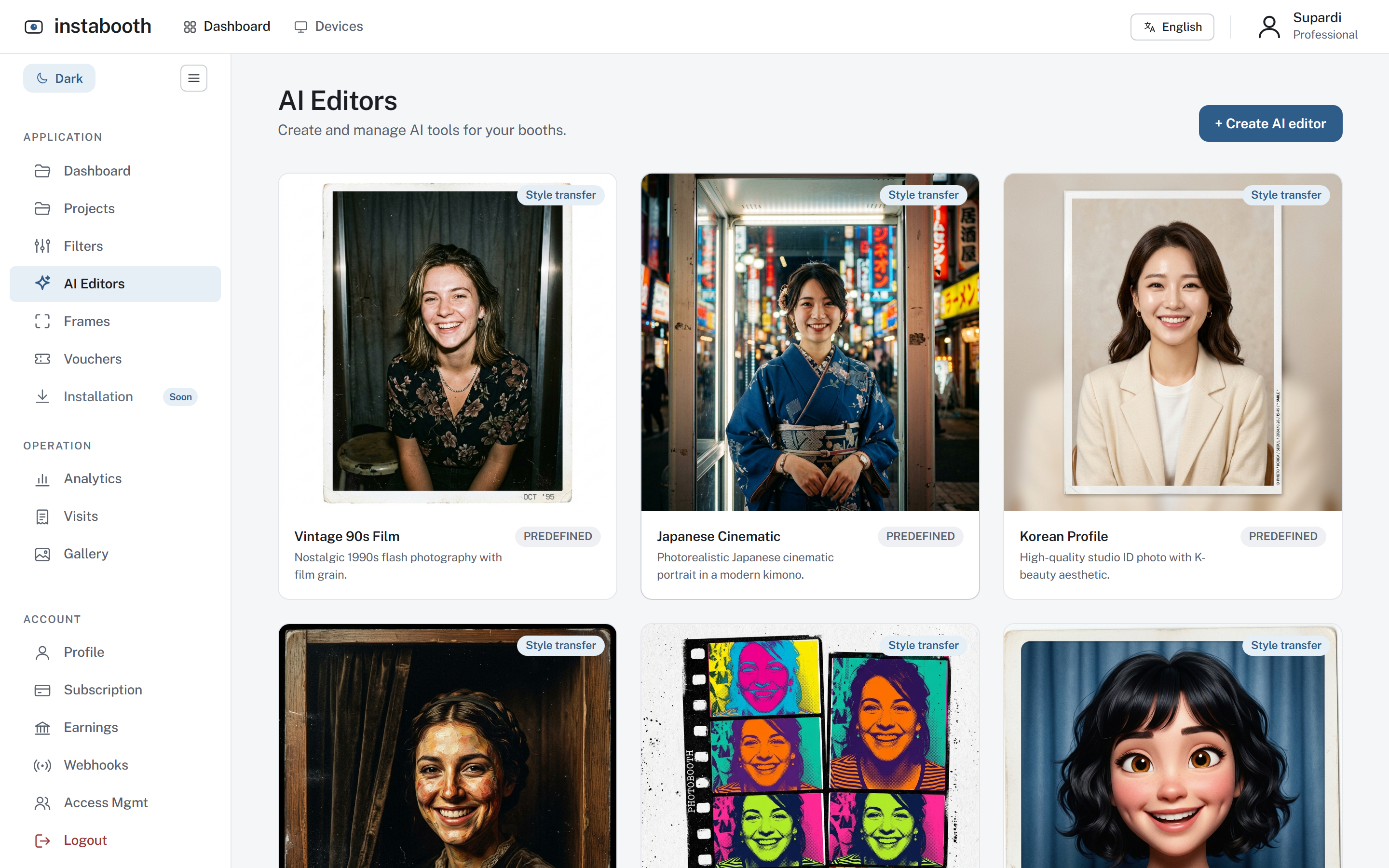Click the instabooth camera logo icon

pyautogui.click(x=33, y=27)
